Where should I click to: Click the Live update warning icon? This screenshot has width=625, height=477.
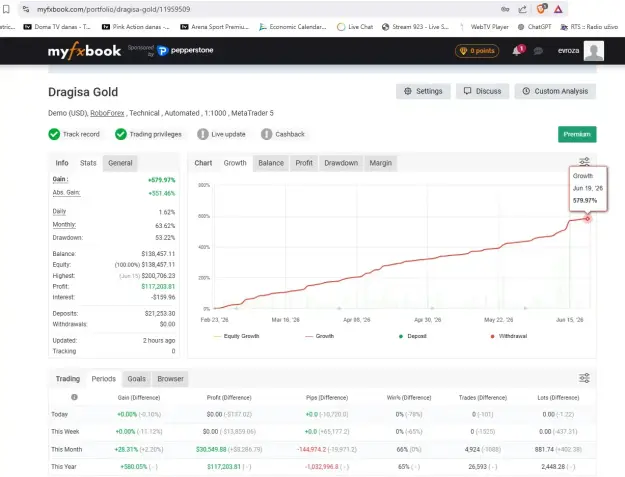pos(203,134)
